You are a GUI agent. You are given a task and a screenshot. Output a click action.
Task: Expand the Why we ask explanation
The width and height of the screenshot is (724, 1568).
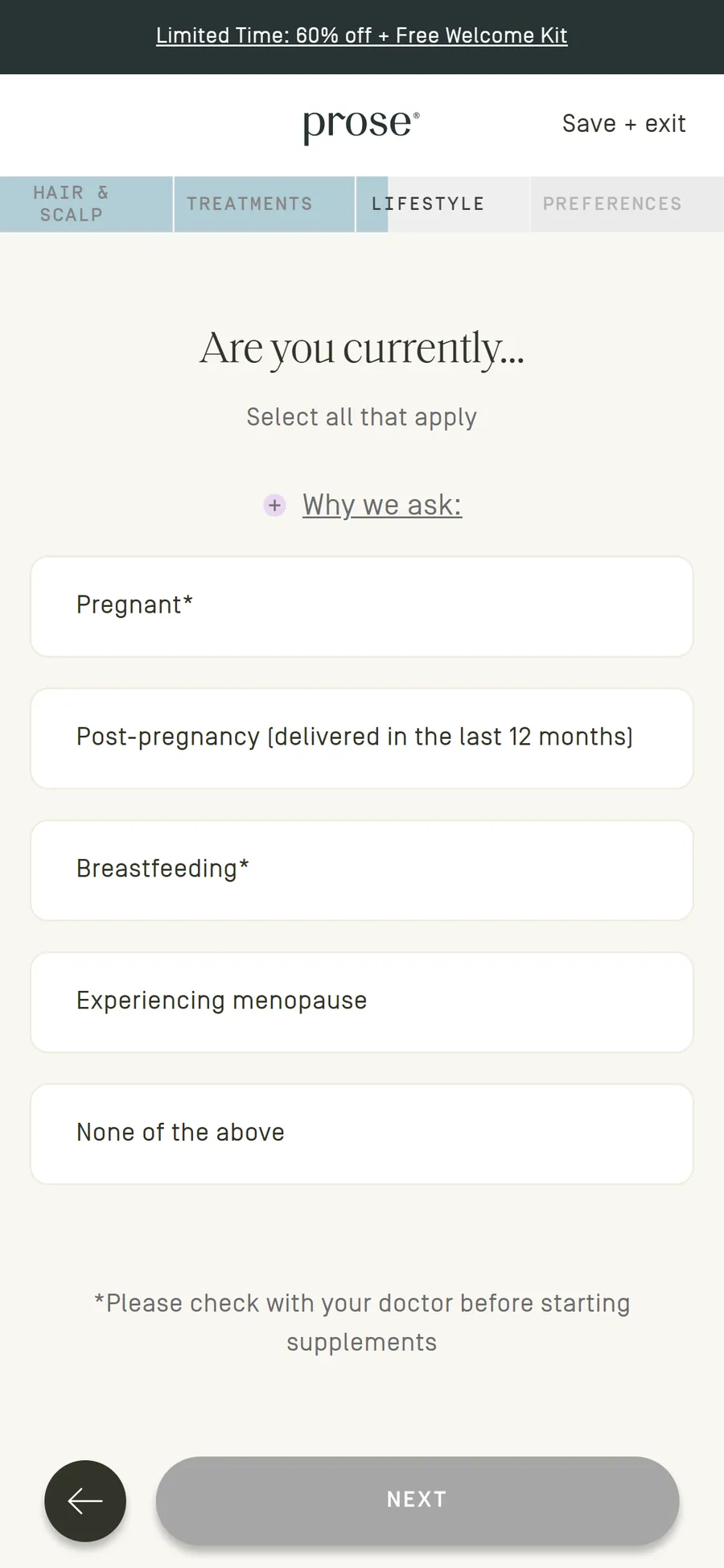[x=382, y=505]
